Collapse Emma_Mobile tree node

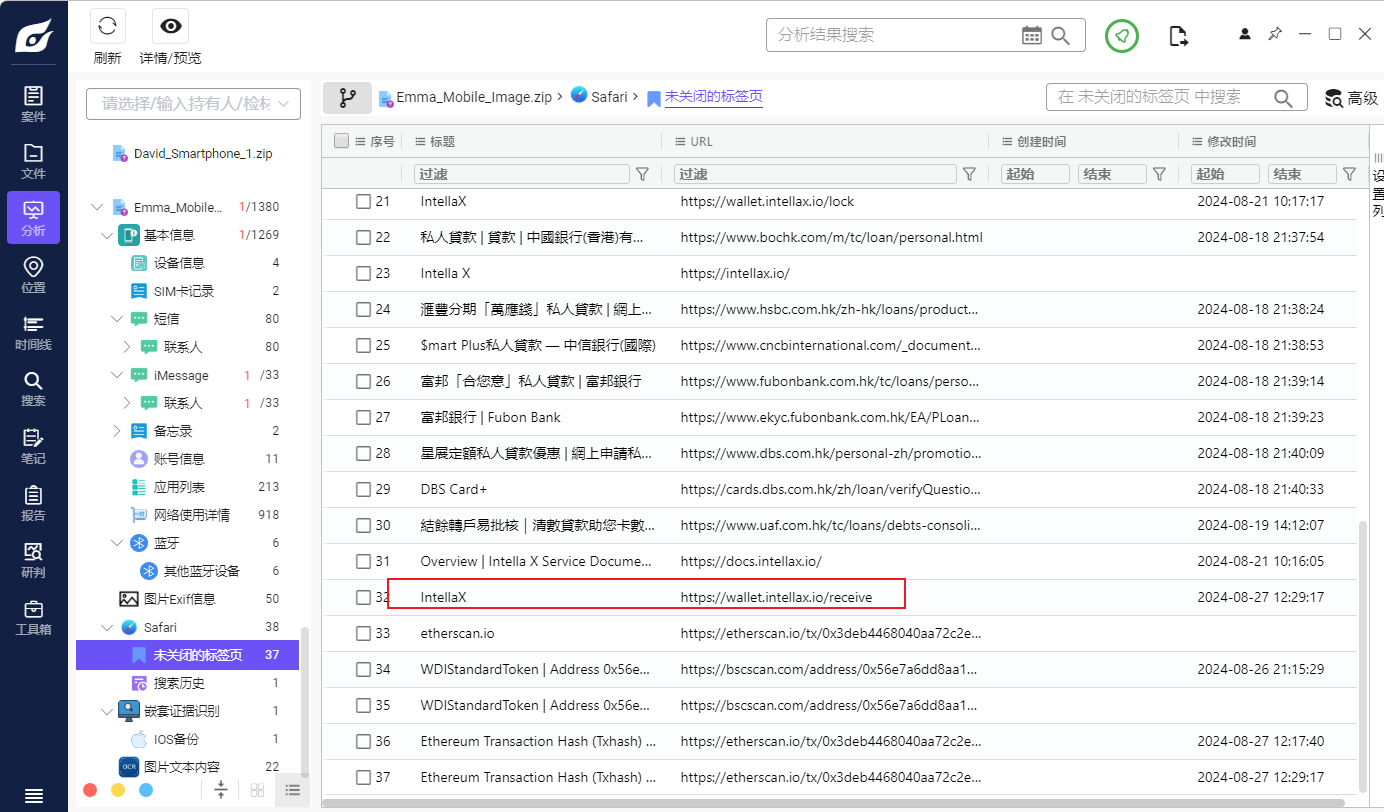pyautogui.click(x=97, y=207)
